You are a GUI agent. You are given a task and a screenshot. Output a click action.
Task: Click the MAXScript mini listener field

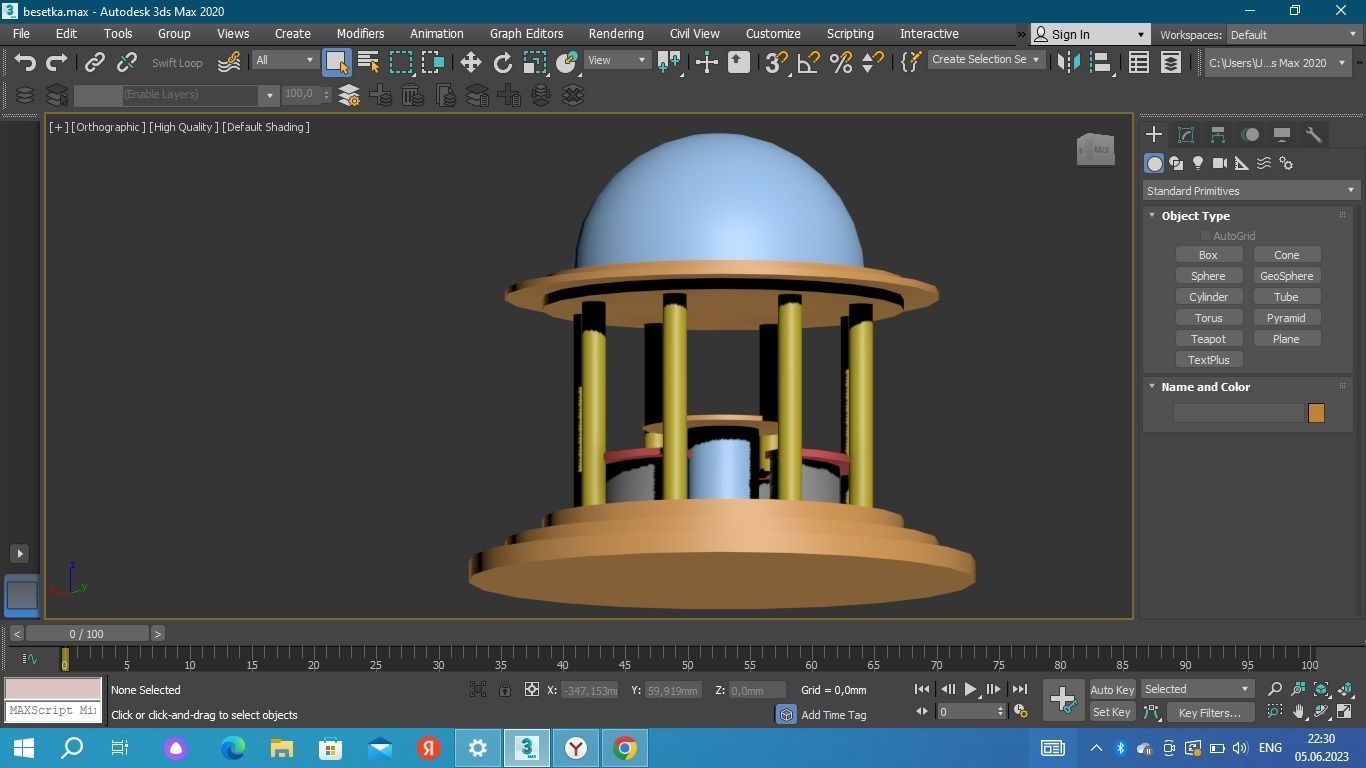(53, 711)
